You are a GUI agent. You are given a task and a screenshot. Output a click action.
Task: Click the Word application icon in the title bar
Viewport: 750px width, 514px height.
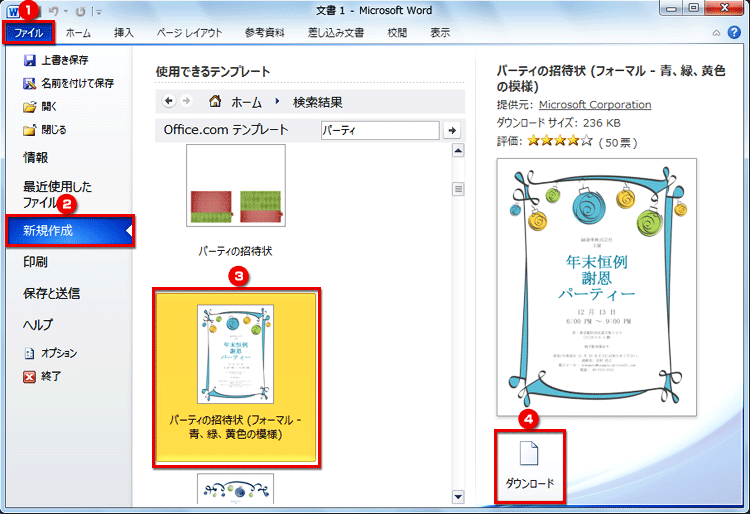coord(13,11)
